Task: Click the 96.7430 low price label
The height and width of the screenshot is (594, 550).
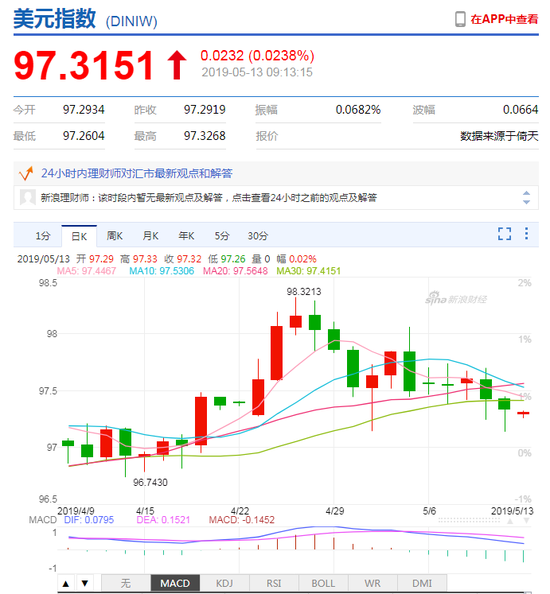Action: coord(150,483)
